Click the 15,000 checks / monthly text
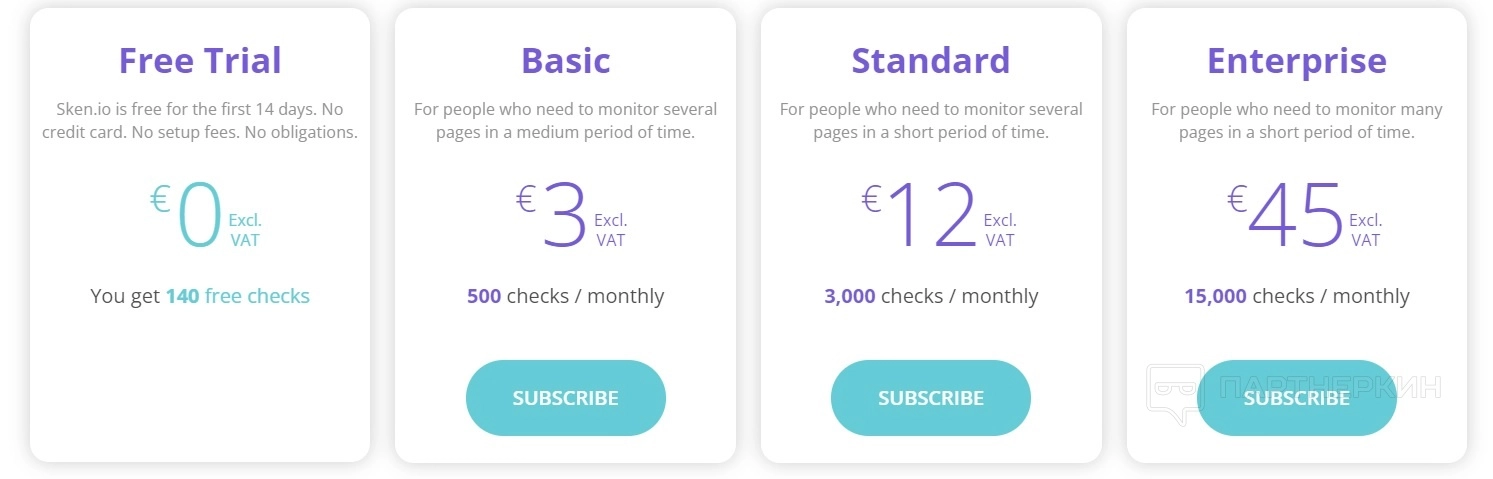 [1296, 296]
